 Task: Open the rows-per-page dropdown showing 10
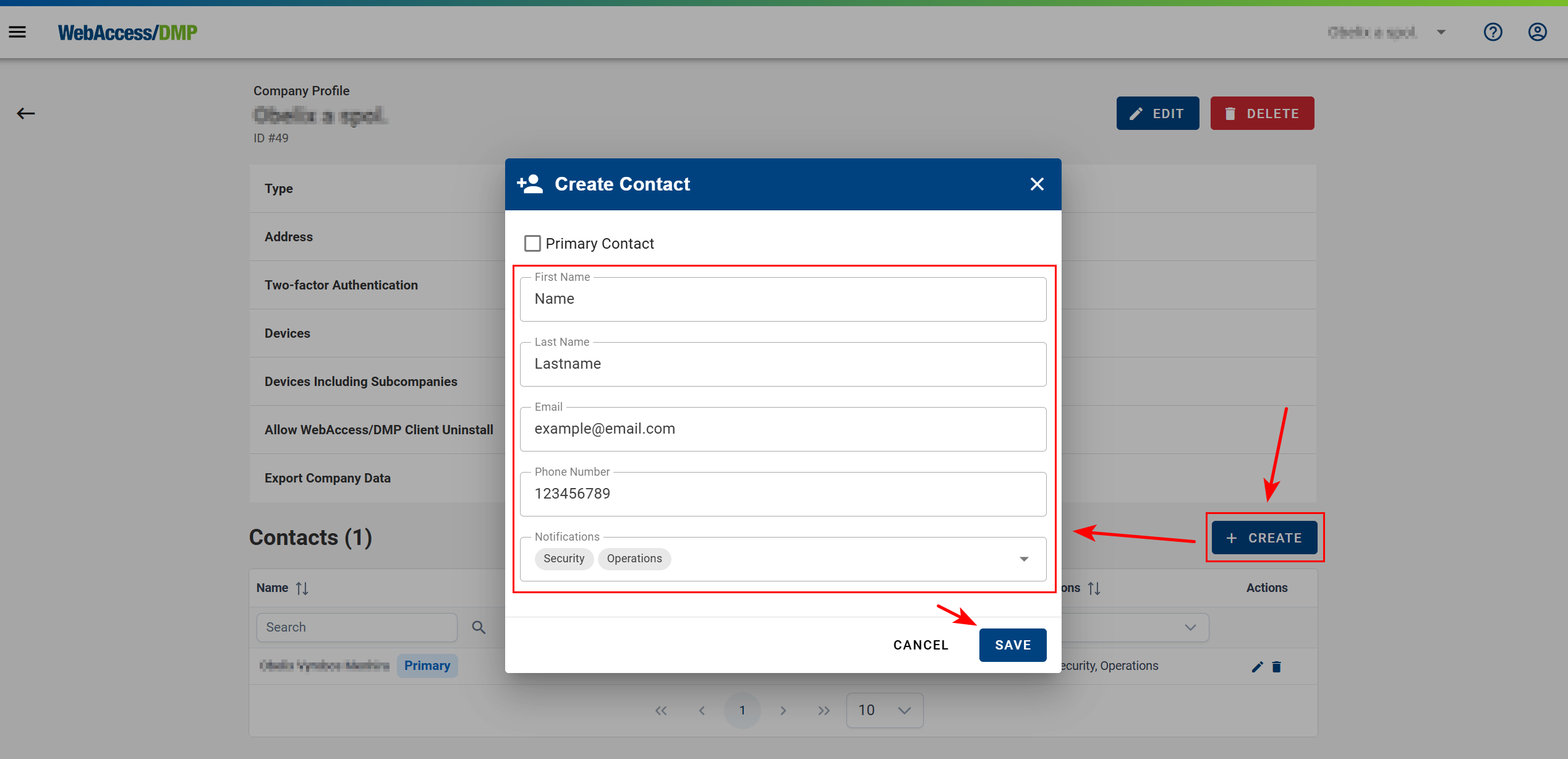tap(884, 710)
